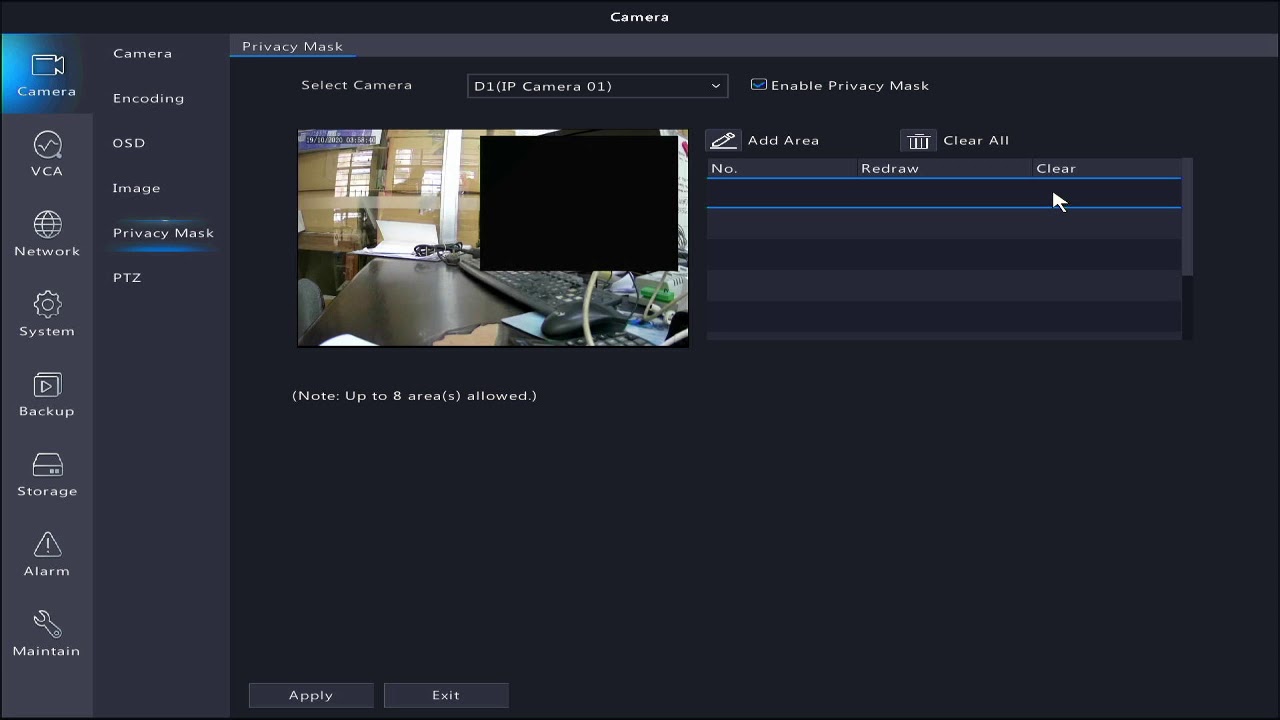Screen dimensions: 1280x720
Task: Open the Maintain wrench section
Action: (x=47, y=635)
